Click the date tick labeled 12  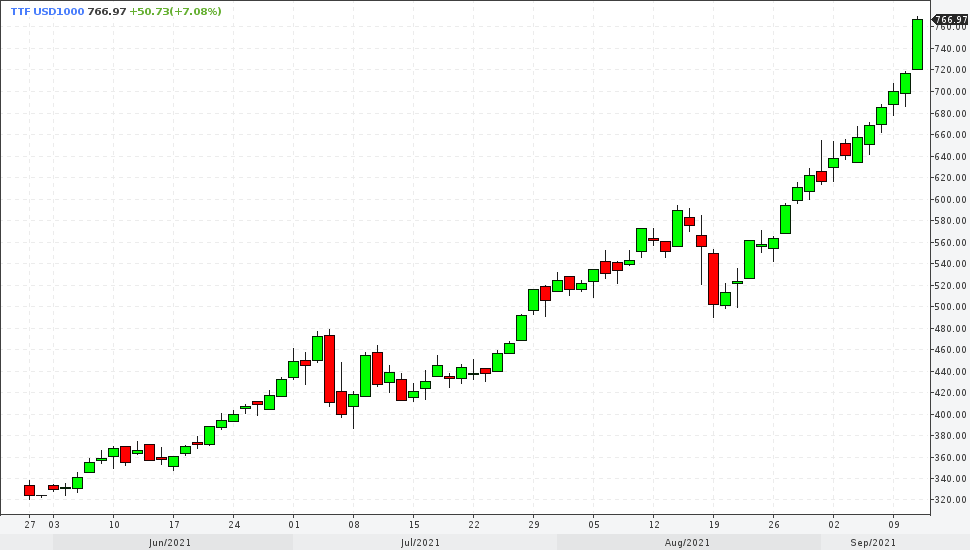(654, 525)
